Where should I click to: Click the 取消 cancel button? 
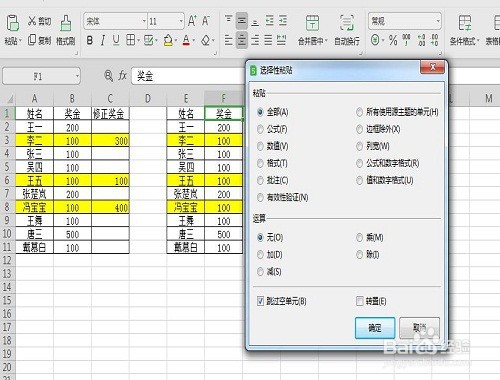[x=419, y=328]
